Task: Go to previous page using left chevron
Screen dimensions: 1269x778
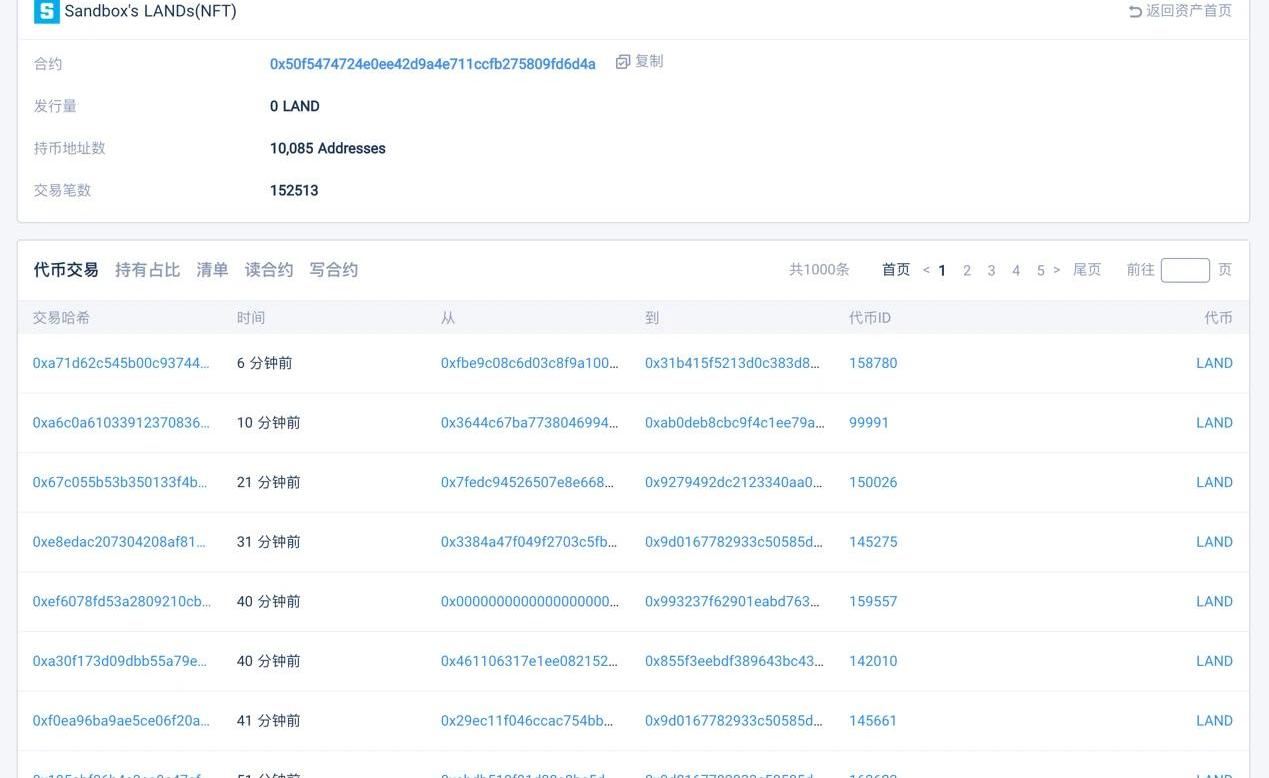Action: 926,270
